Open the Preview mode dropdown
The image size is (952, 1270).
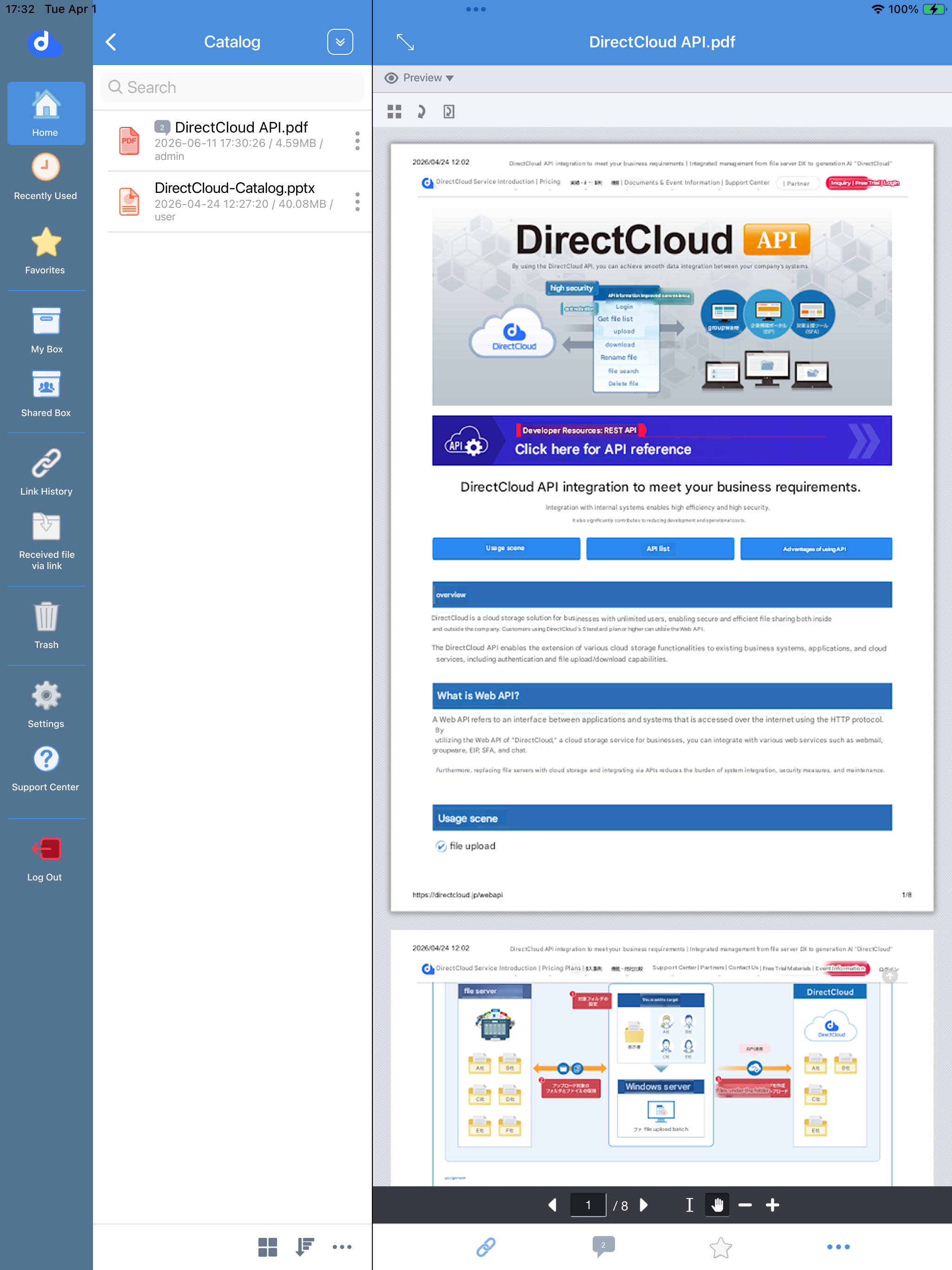(419, 78)
